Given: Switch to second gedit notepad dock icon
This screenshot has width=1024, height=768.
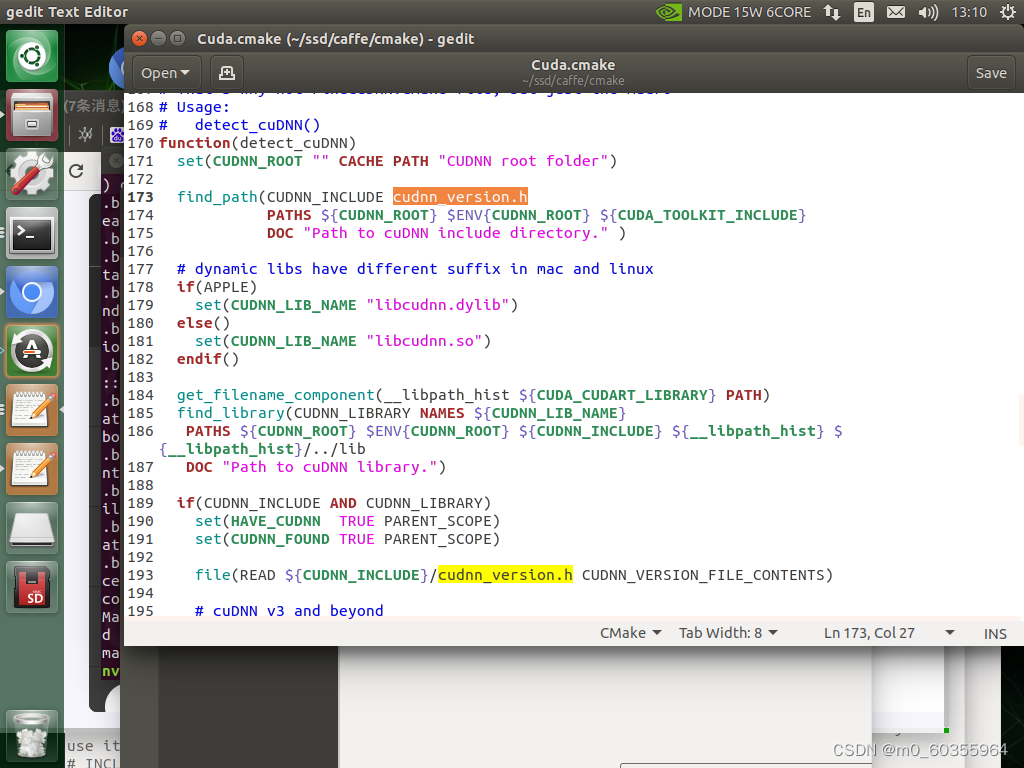Looking at the screenshot, I should [32, 469].
